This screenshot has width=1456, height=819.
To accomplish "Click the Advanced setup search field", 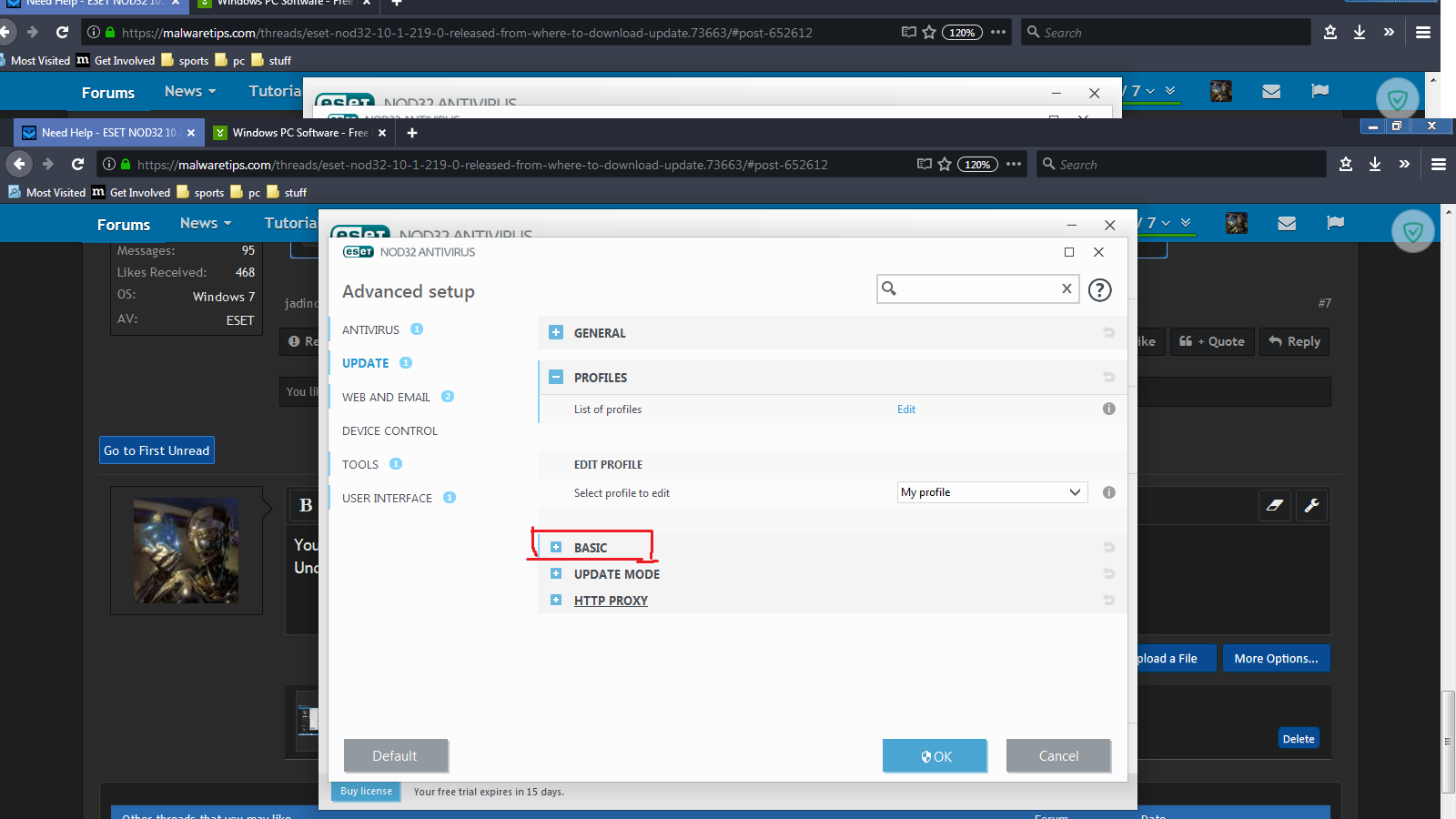I will click(x=977, y=288).
